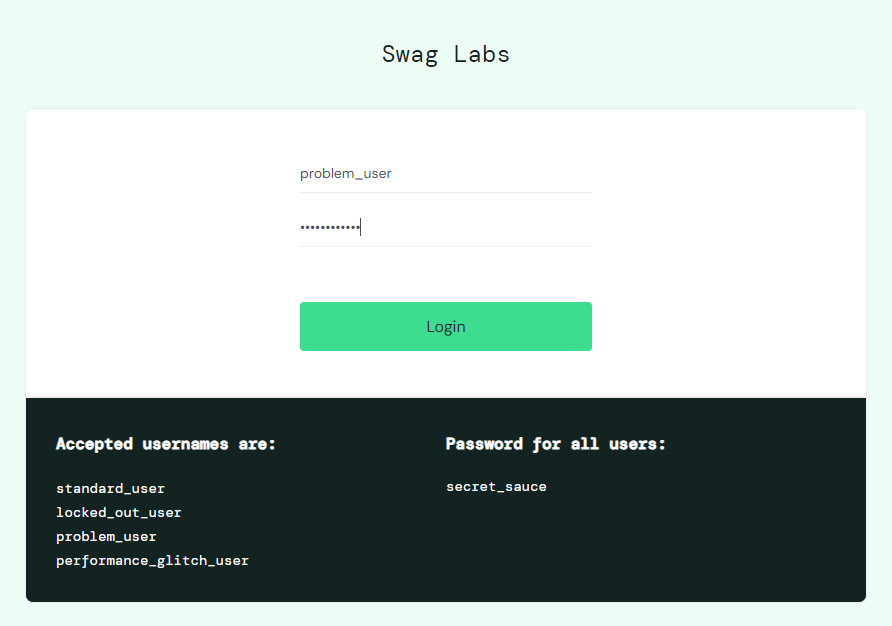Screen dimensions: 892x626
Task: Click the password dots in the field
Action: [329, 228]
